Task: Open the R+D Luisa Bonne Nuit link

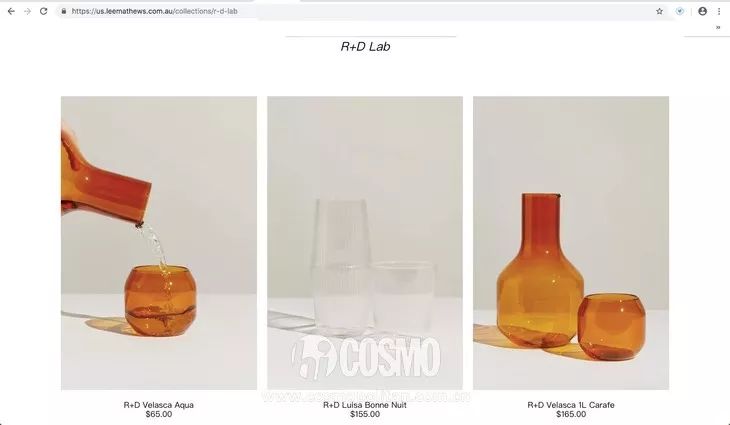Action: [365, 405]
